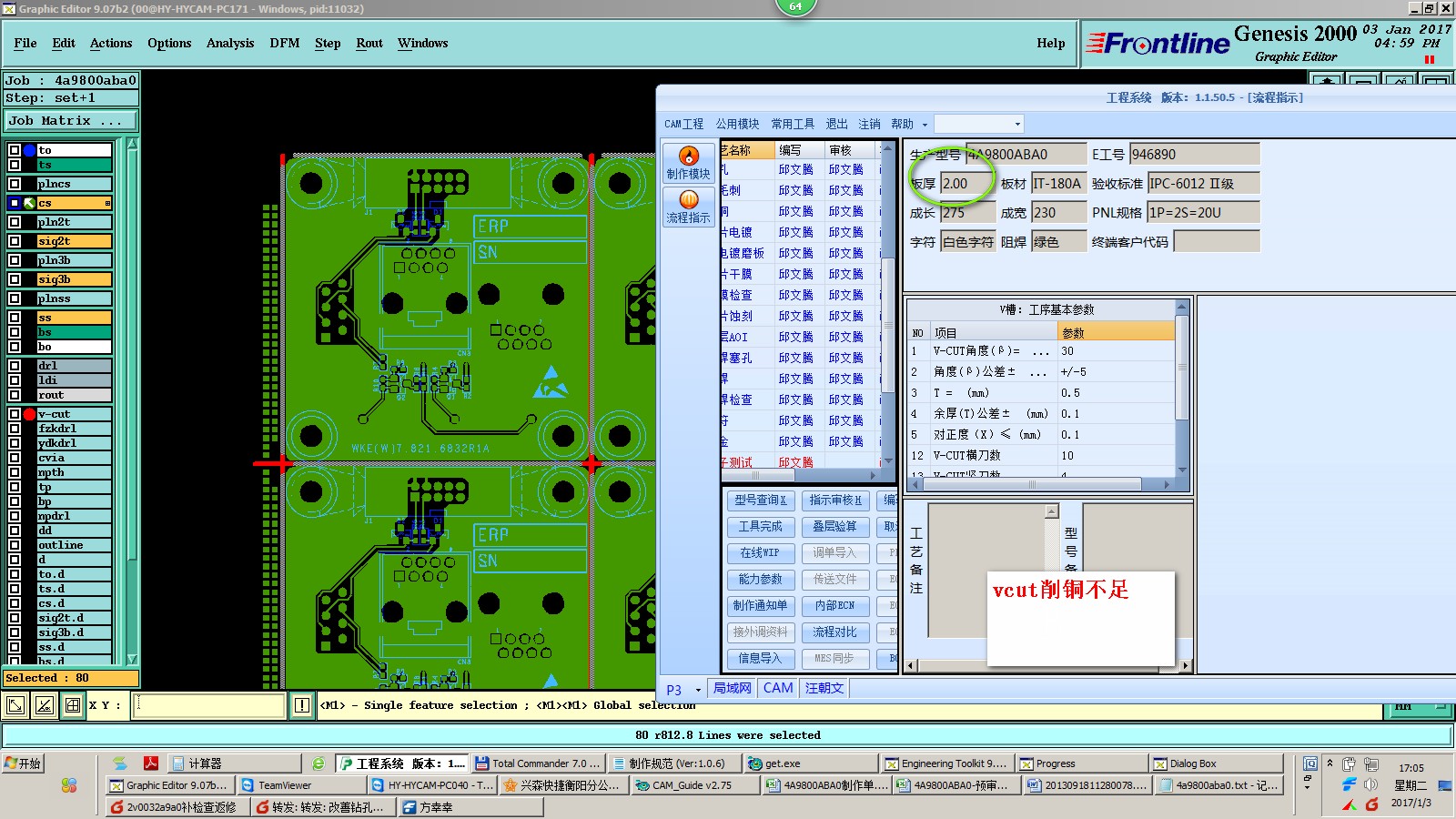Screen dimensions: 1456x819
Task: Click the X Y coordinate input field
Action: click(x=209, y=704)
